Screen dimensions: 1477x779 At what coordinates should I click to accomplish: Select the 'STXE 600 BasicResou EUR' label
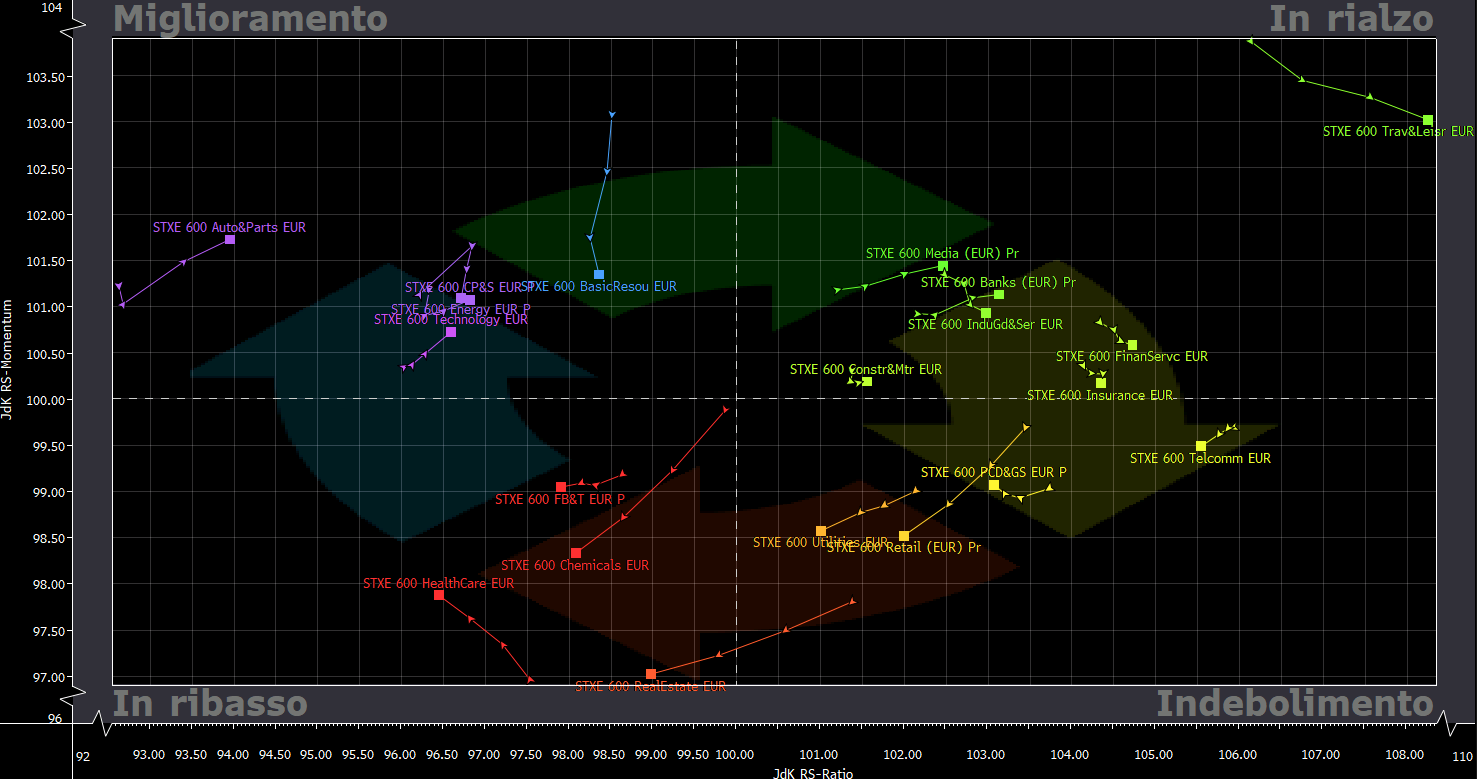pos(599,286)
